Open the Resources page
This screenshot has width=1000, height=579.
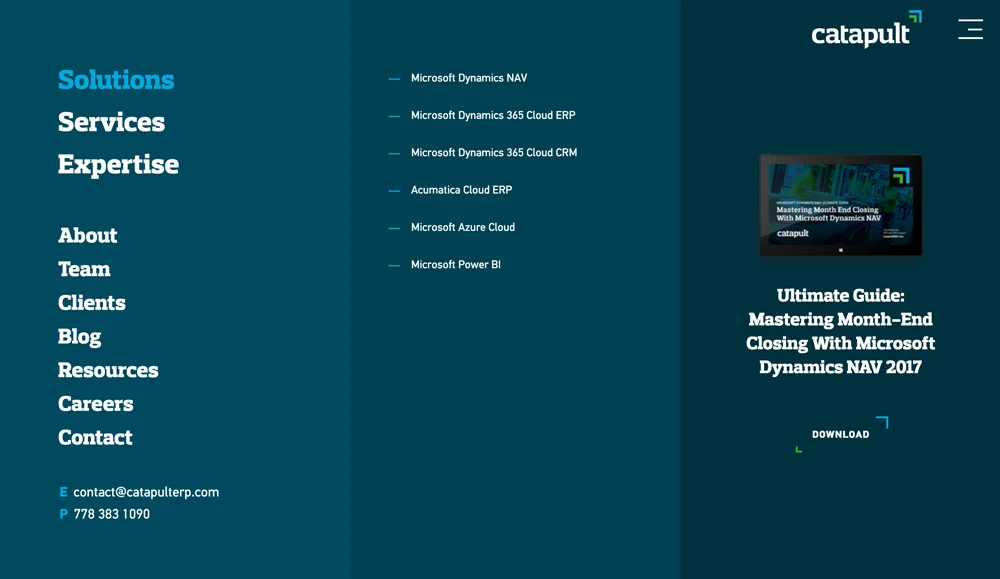click(x=108, y=370)
